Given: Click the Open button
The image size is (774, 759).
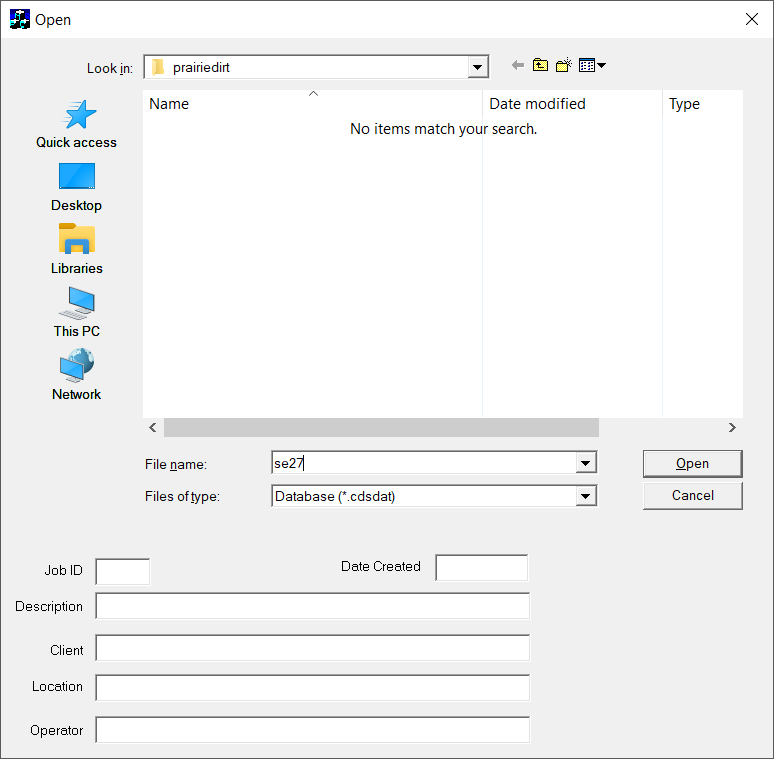Looking at the screenshot, I should pyautogui.click(x=692, y=463).
